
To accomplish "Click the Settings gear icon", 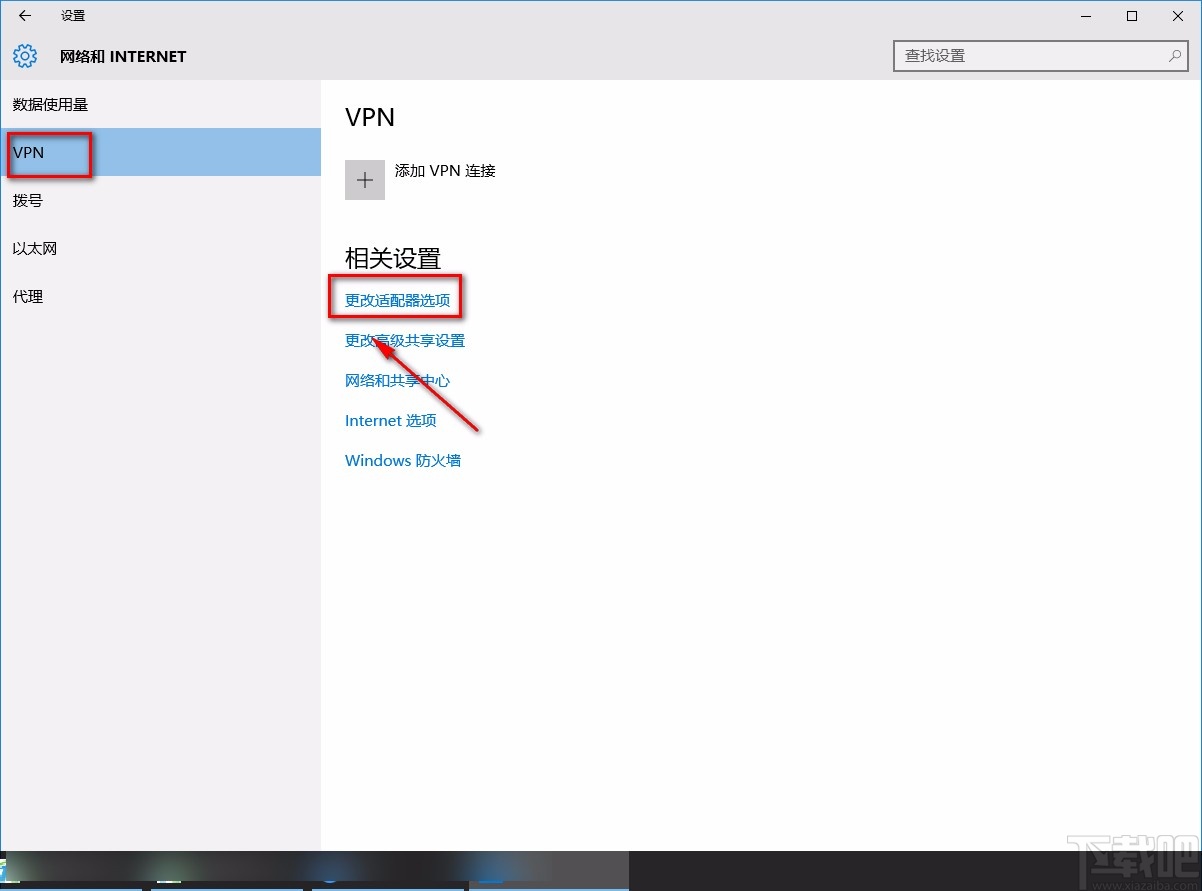I will click(x=24, y=56).
